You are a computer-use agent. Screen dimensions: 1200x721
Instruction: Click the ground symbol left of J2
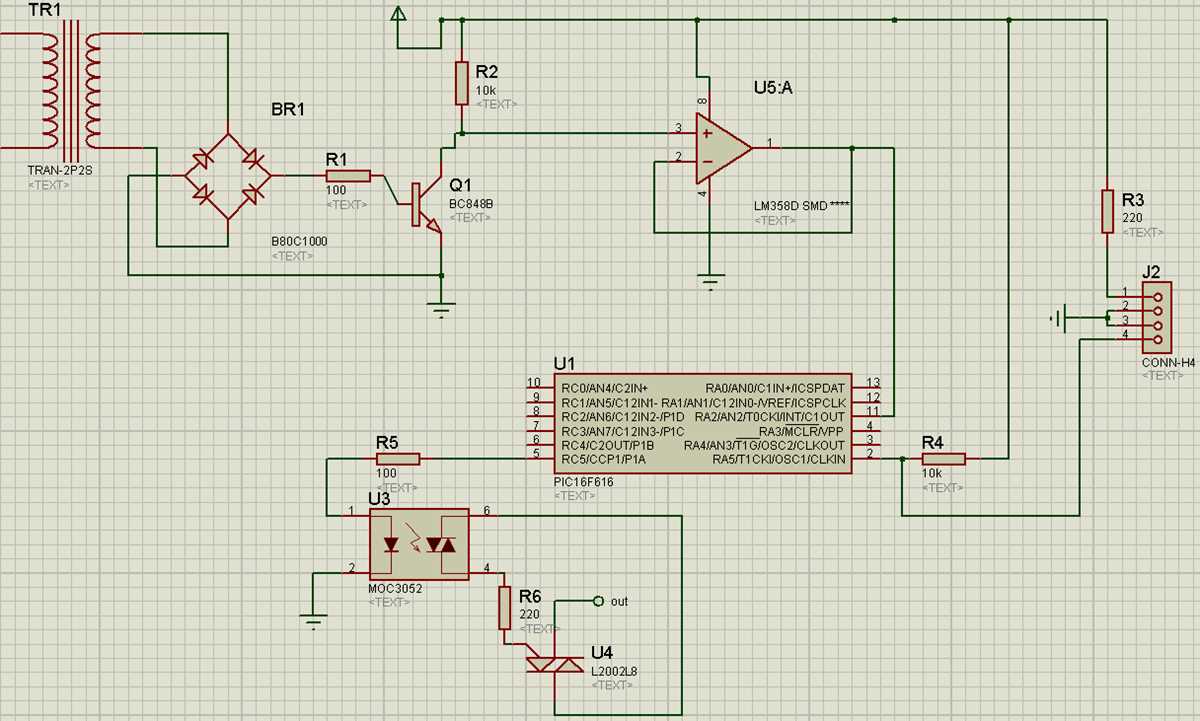(1058, 319)
